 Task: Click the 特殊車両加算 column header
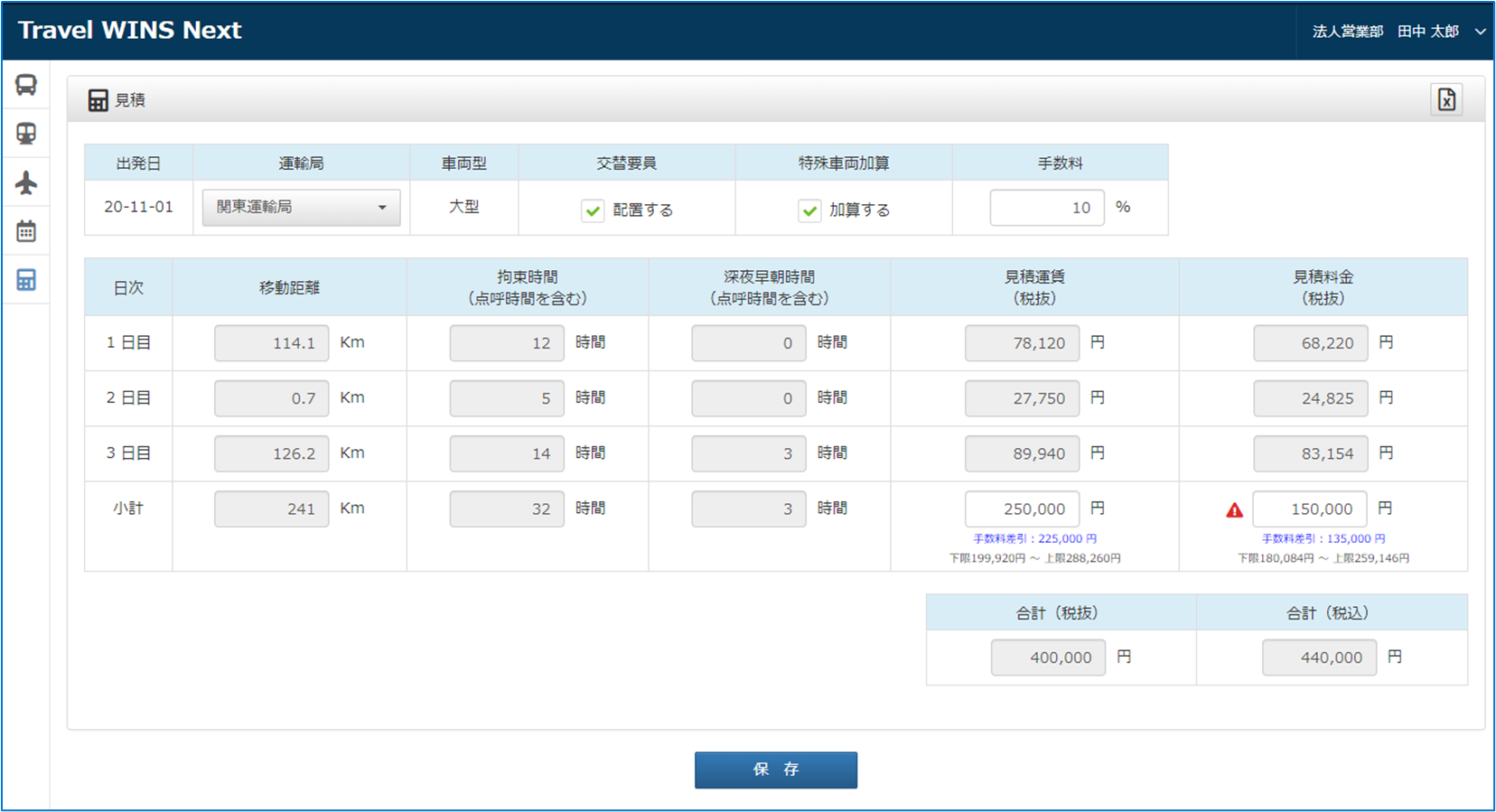pos(844,163)
